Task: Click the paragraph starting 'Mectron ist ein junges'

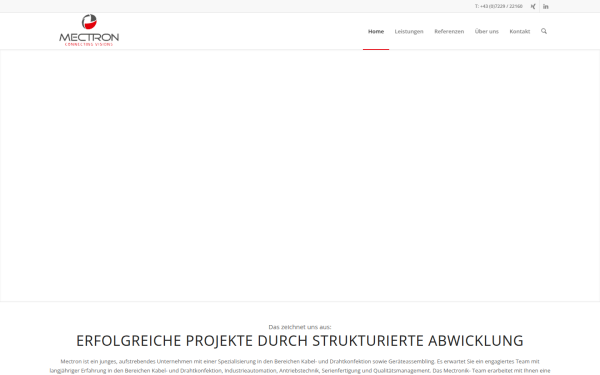Action: pos(300,366)
